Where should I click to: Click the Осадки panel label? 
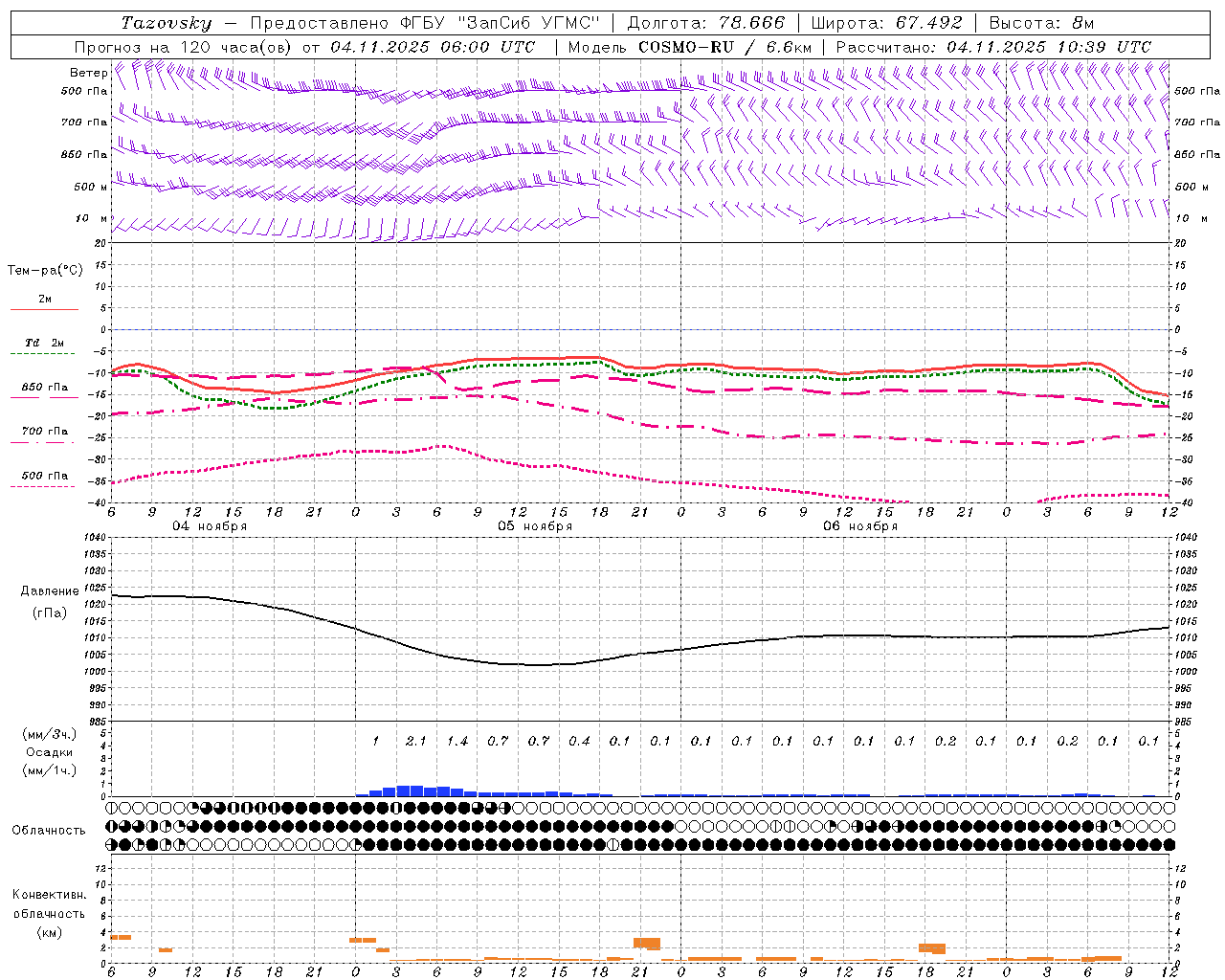pos(50,752)
